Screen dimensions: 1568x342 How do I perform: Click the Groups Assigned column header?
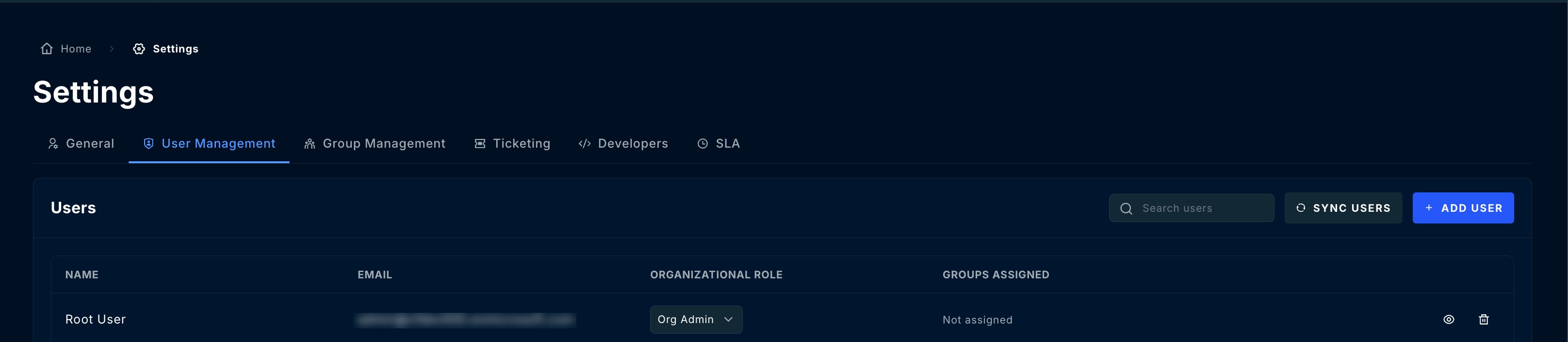(995, 275)
